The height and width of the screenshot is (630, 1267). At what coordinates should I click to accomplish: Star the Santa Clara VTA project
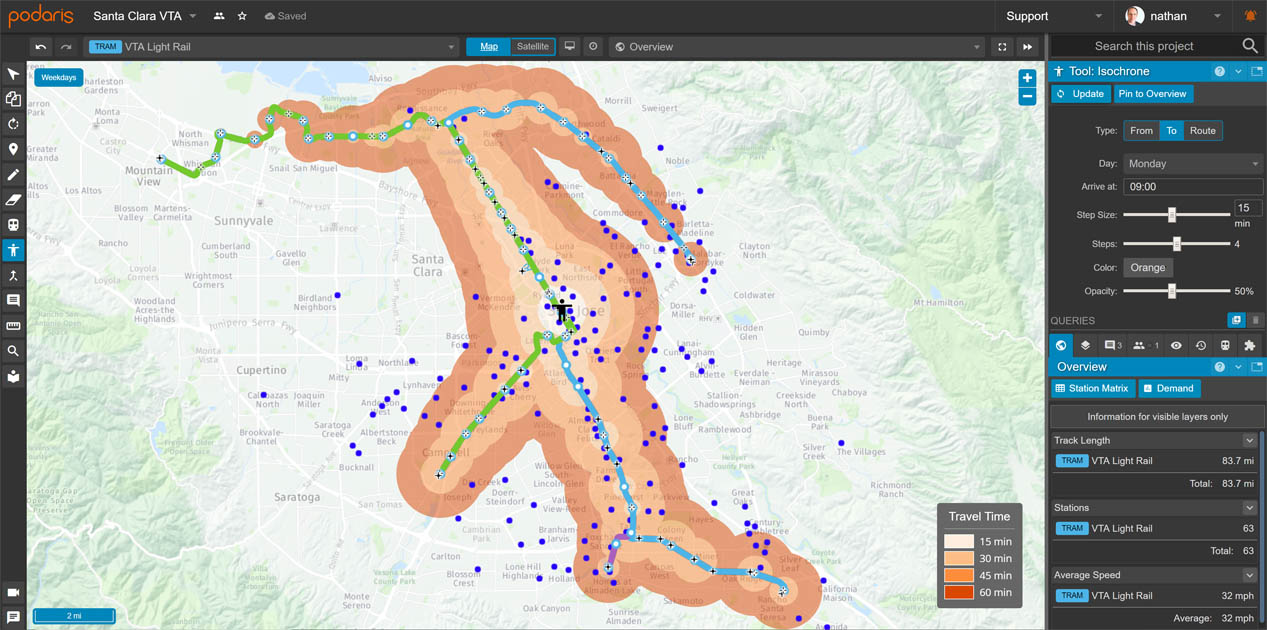(242, 17)
